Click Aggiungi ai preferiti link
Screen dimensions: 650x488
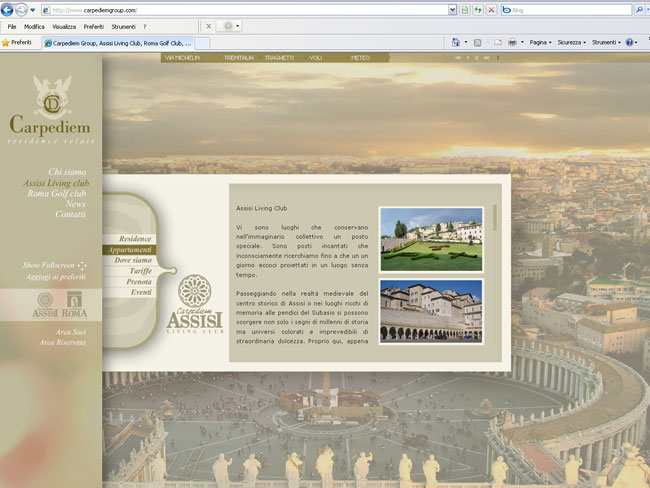(x=56, y=277)
